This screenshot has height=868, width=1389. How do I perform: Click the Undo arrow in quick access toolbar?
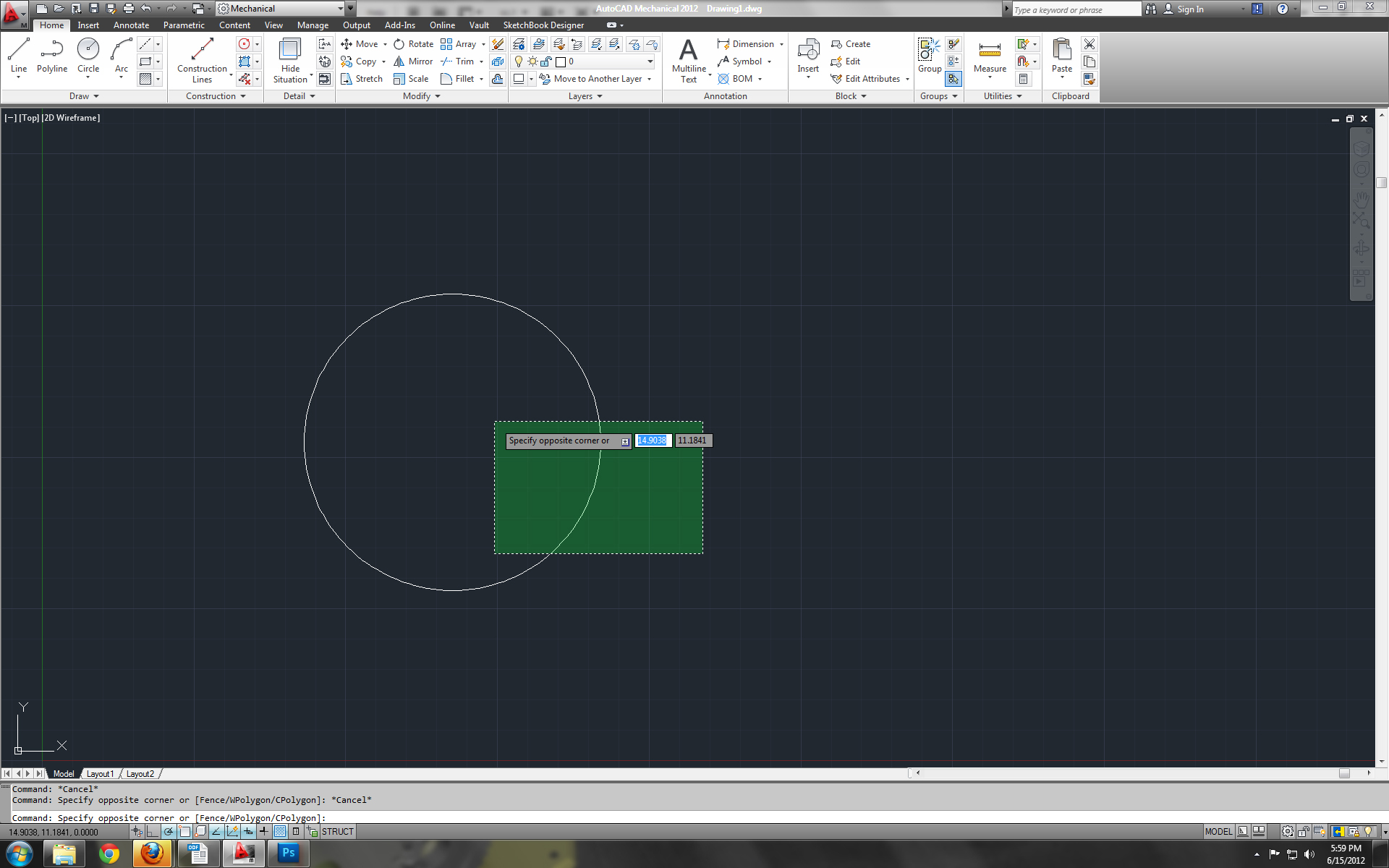(146, 9)
